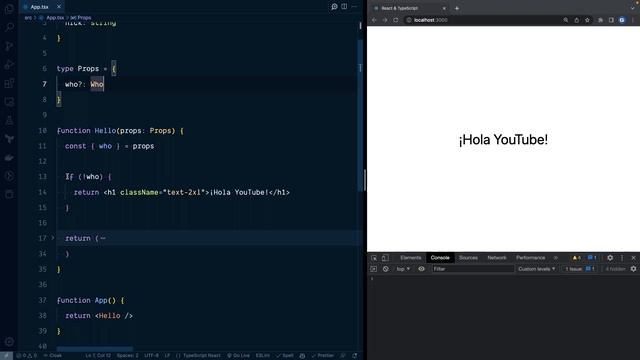The width and height of the screenshot is (640, 360).
Task: Open the Explorer view in VS Code activity bar
Action: tap(9, 9)
